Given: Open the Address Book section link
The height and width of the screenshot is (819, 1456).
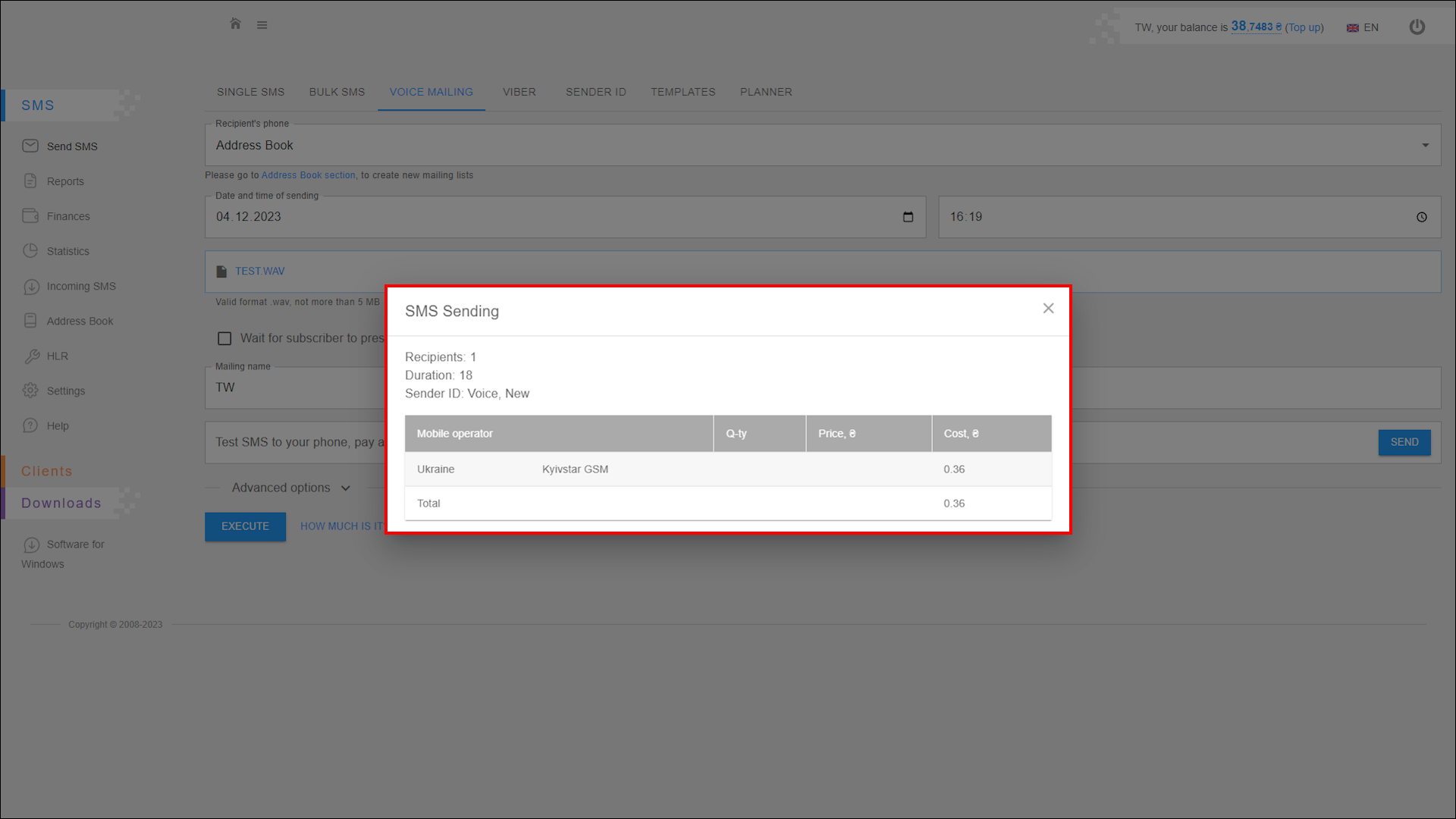Looking at the screenshot, I should (308, 175).
